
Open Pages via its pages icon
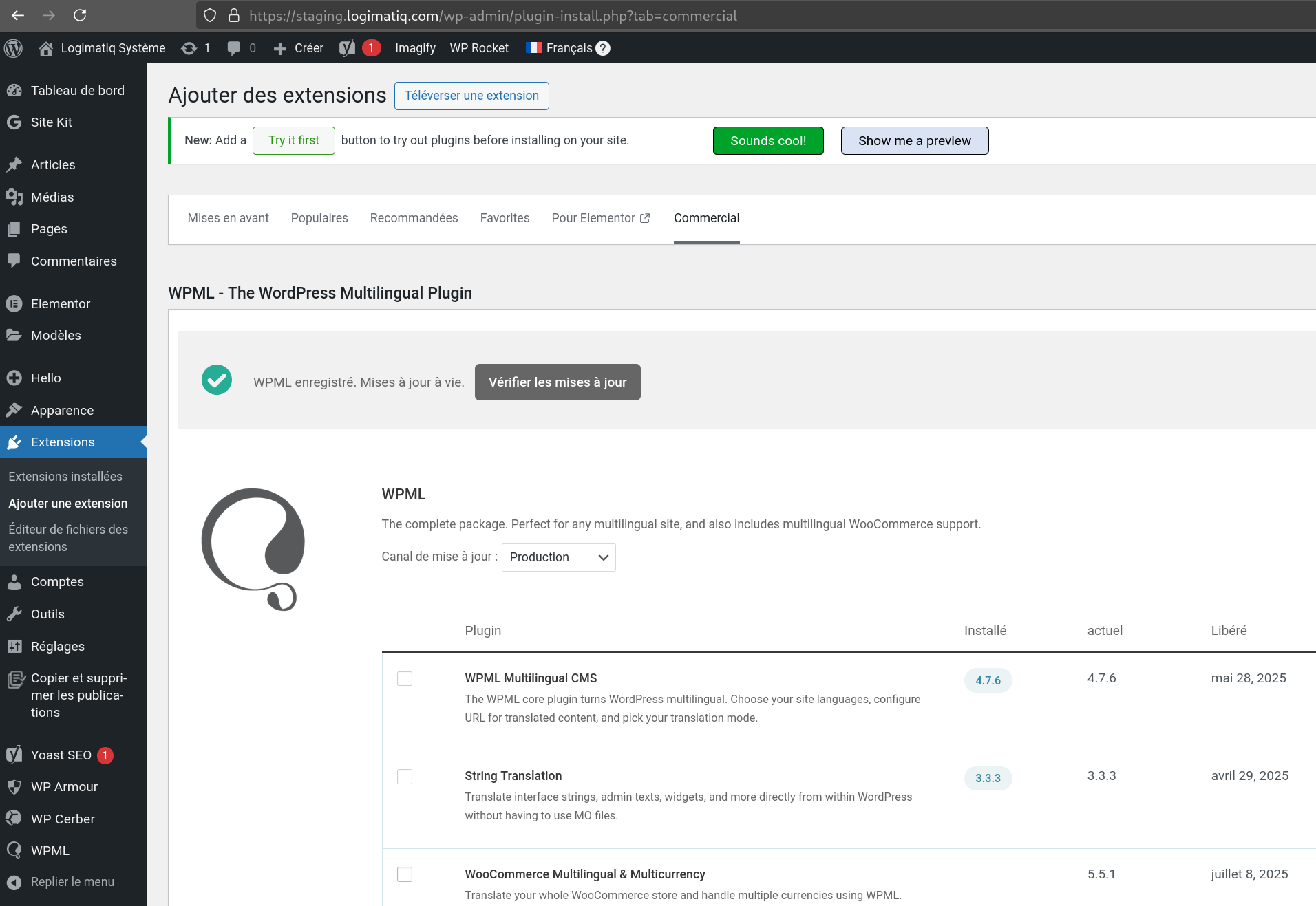pos(14,229)
